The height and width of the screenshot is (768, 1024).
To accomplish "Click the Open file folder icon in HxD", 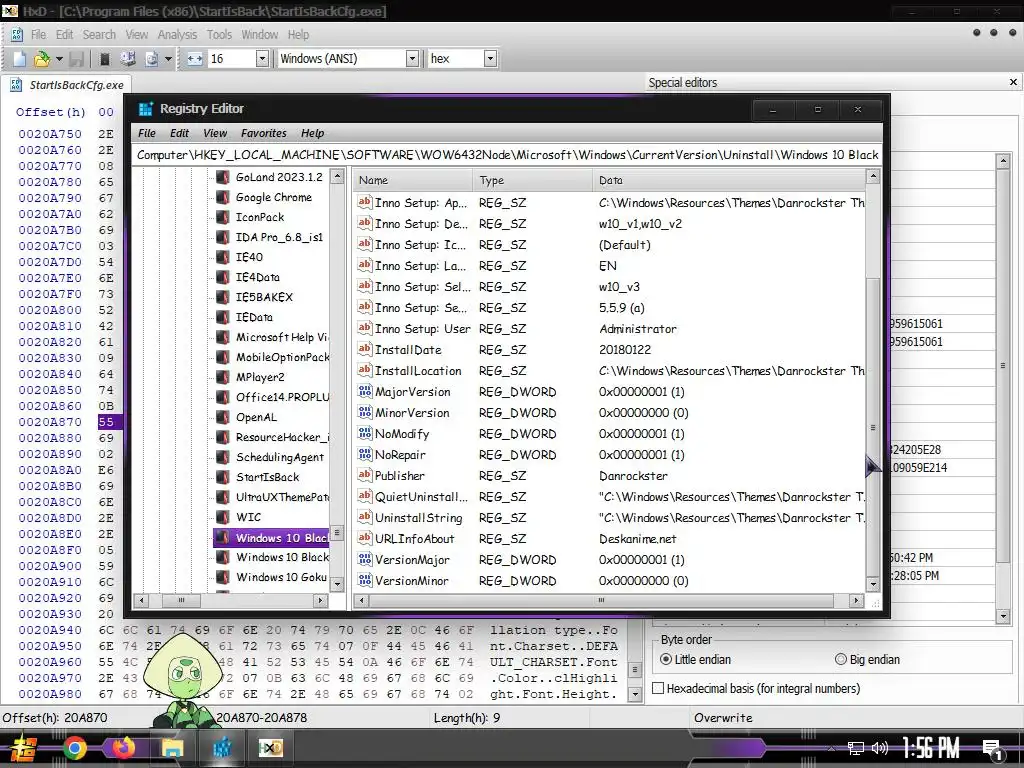I will click(x=42, y=59).
